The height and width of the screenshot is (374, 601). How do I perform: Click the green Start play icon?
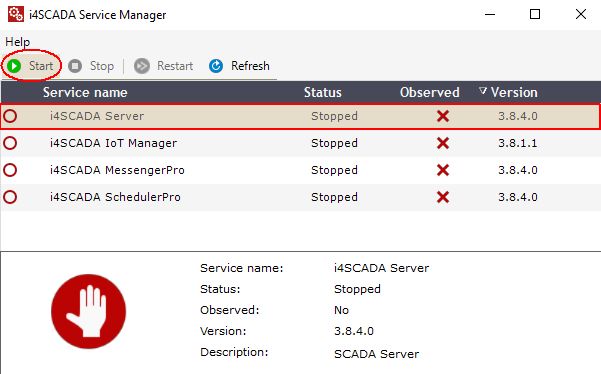(14, 66)
